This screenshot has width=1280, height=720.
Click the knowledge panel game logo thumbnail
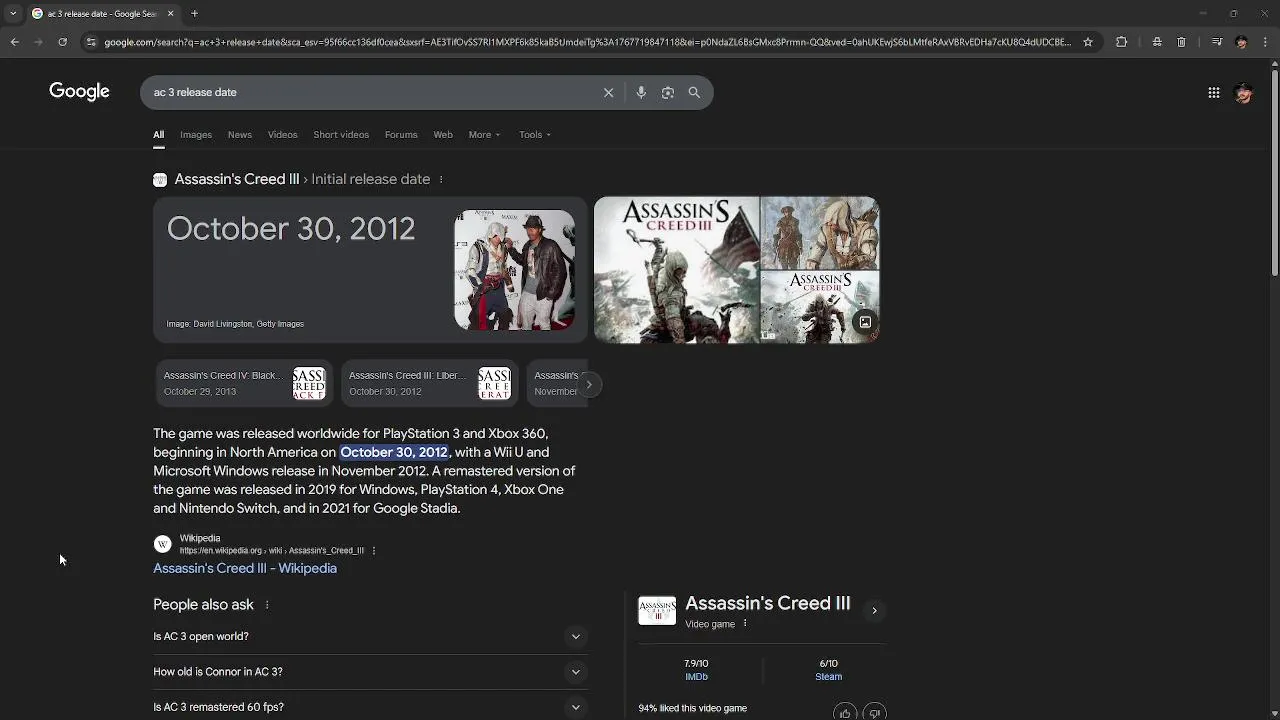coord(657,610)
